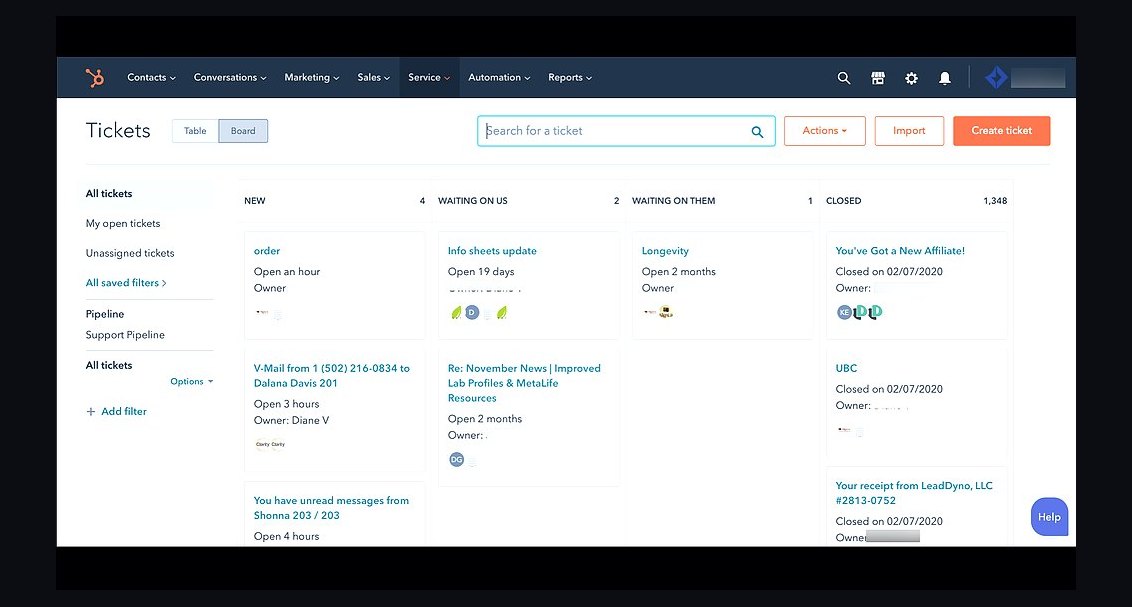Select the Support Pipeline selector
The image size is (1132, 607).
[x=125, y=335]
